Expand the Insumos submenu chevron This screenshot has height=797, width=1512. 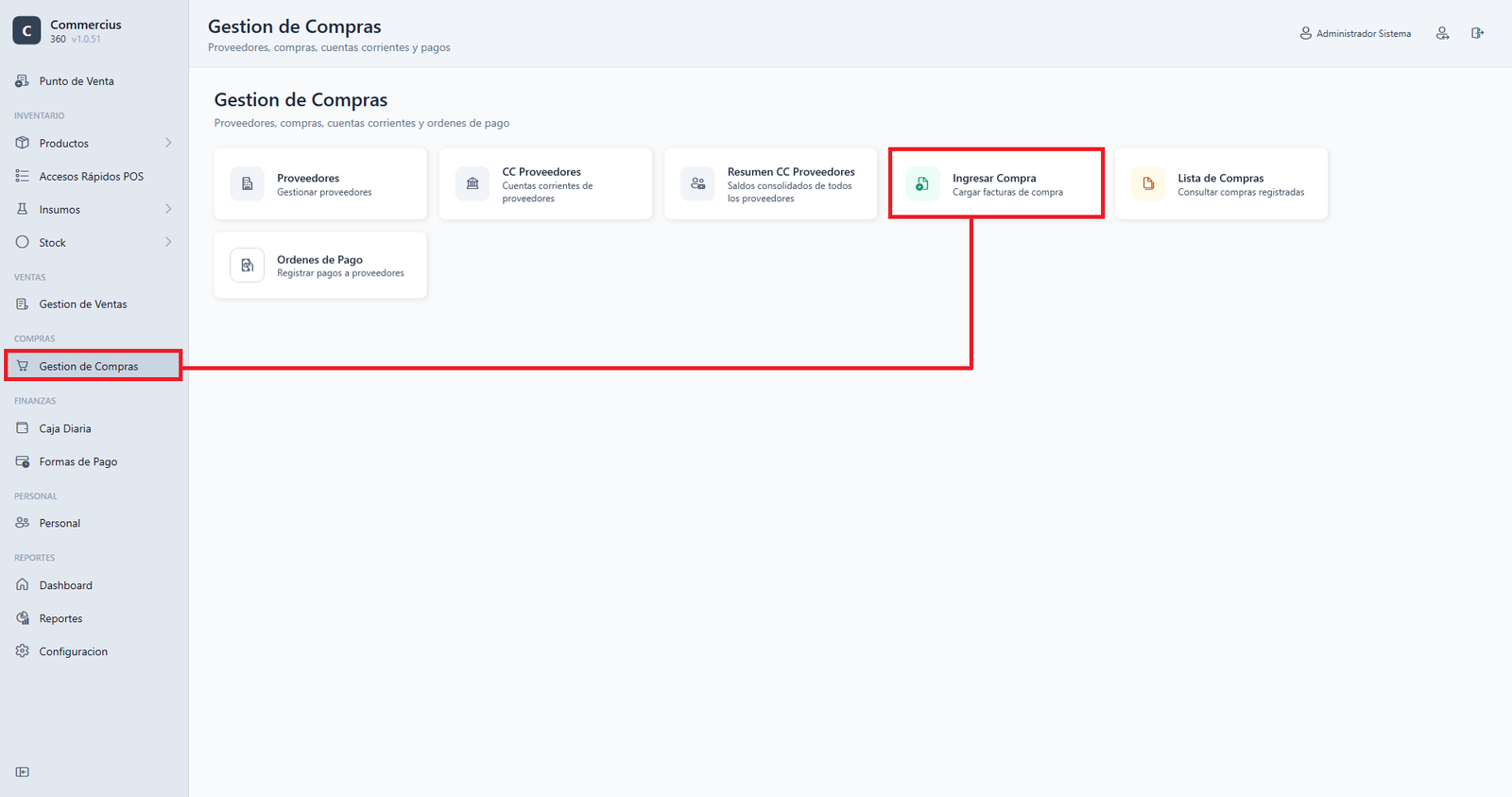168,209
